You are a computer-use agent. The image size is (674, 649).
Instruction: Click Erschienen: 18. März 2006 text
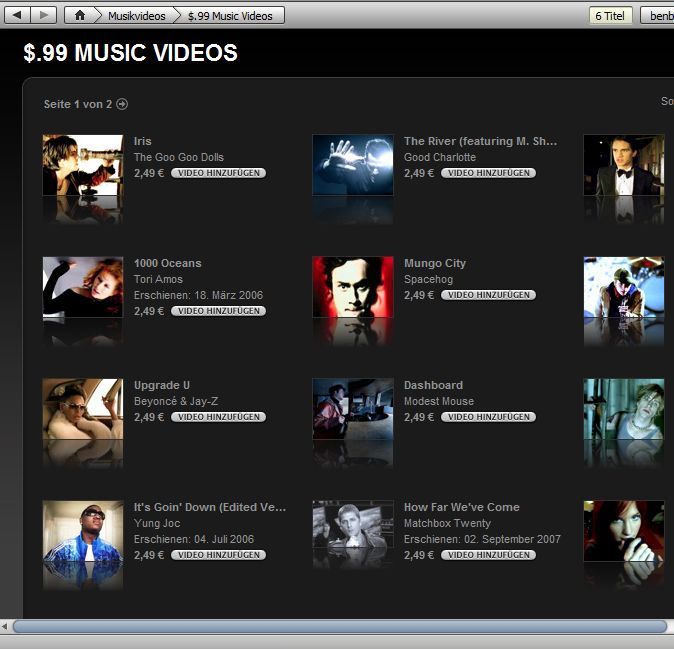tap(198, 295)
